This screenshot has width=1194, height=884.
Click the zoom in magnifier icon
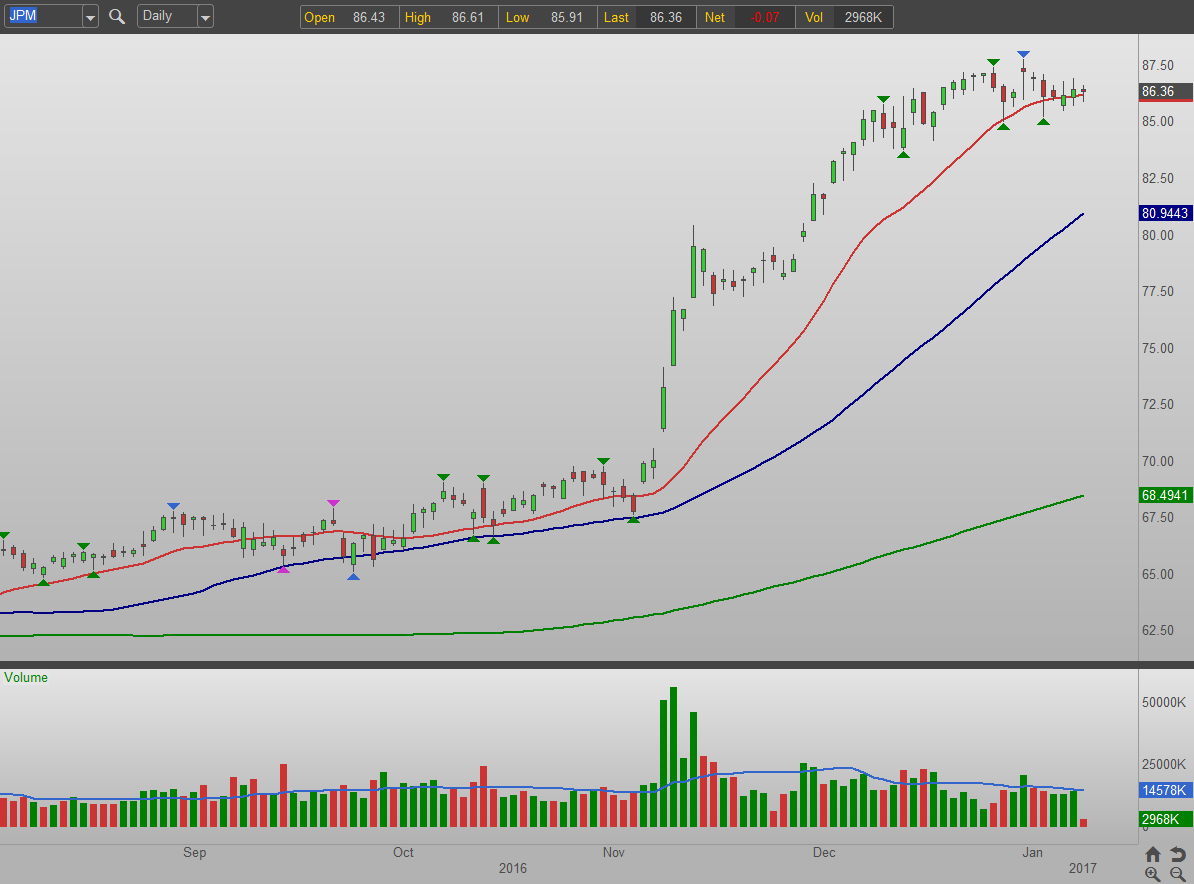tap(1153, 874)
